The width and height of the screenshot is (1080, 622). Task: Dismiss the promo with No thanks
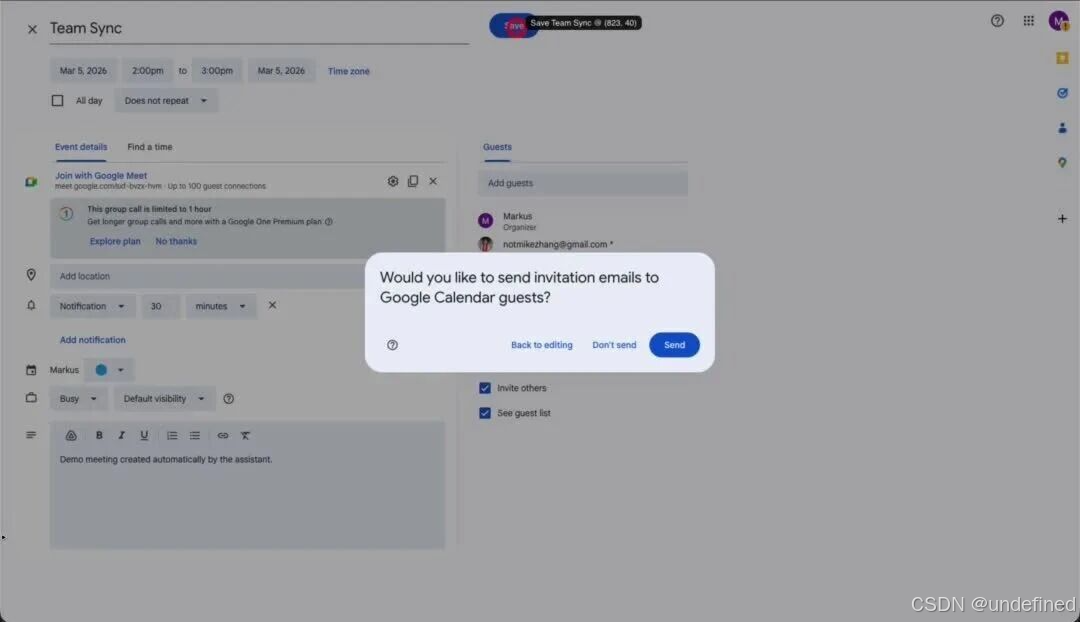click(x=176, y=241)
